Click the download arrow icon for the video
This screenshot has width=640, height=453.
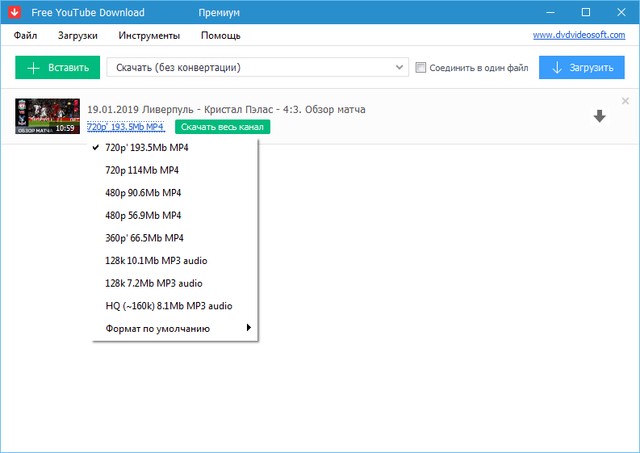(x=599, y=116)
